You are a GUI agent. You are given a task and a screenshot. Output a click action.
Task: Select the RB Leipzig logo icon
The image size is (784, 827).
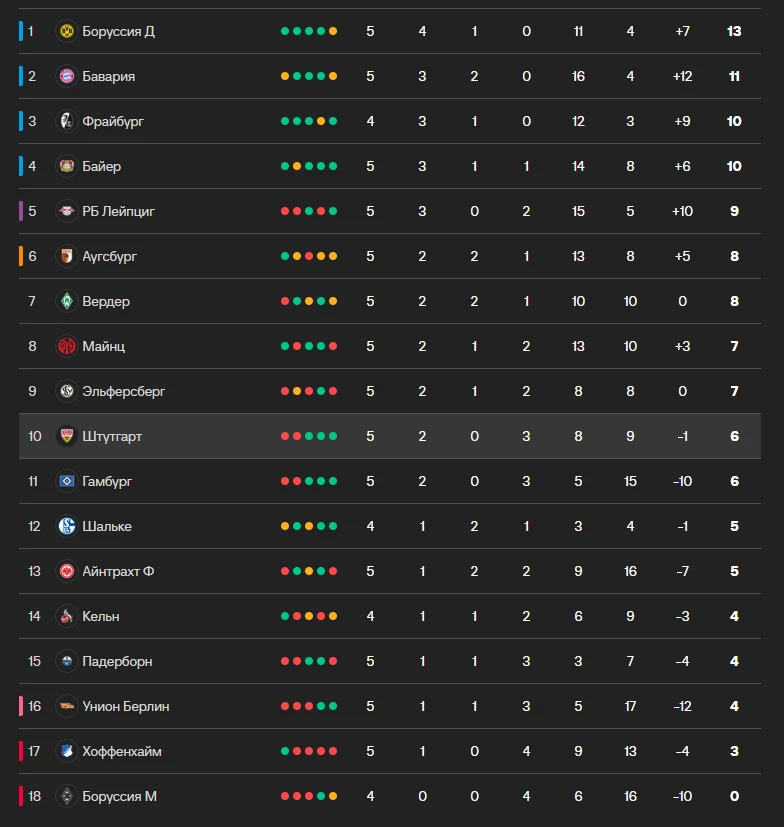click(66, 211)
